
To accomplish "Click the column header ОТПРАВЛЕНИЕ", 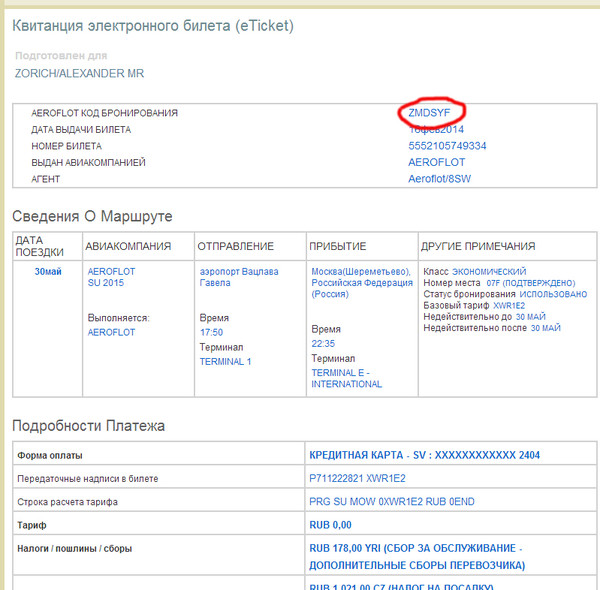I will point(235,246).
